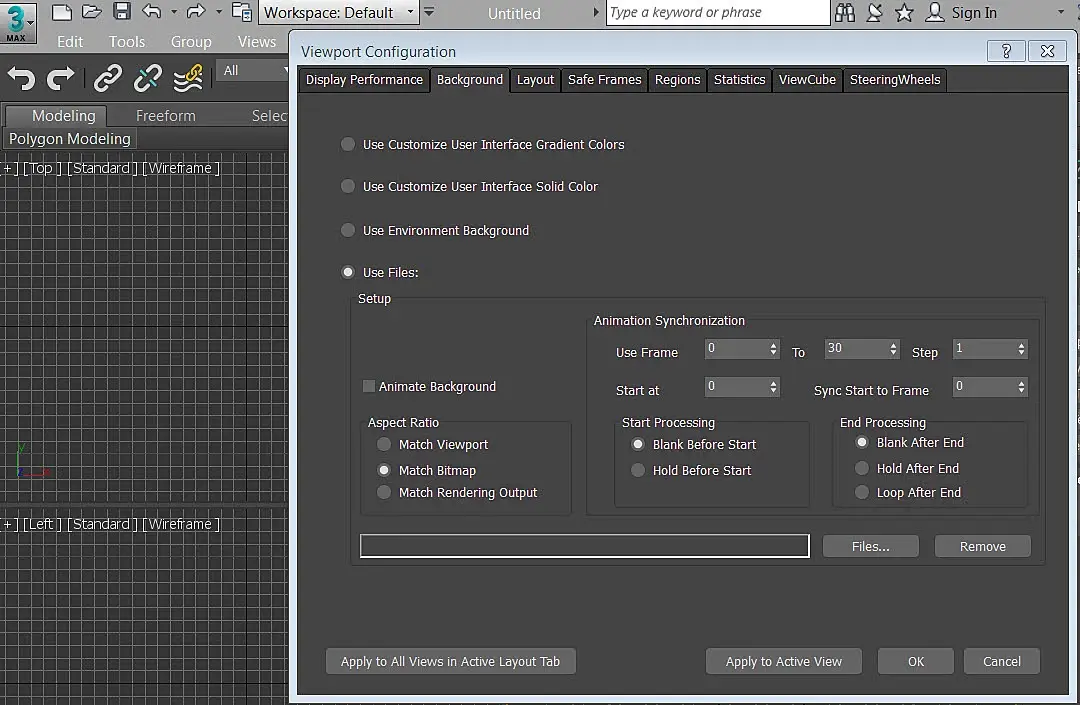1080x705 pixels.
Task: Click the Files... button
Action: (870, 546)
